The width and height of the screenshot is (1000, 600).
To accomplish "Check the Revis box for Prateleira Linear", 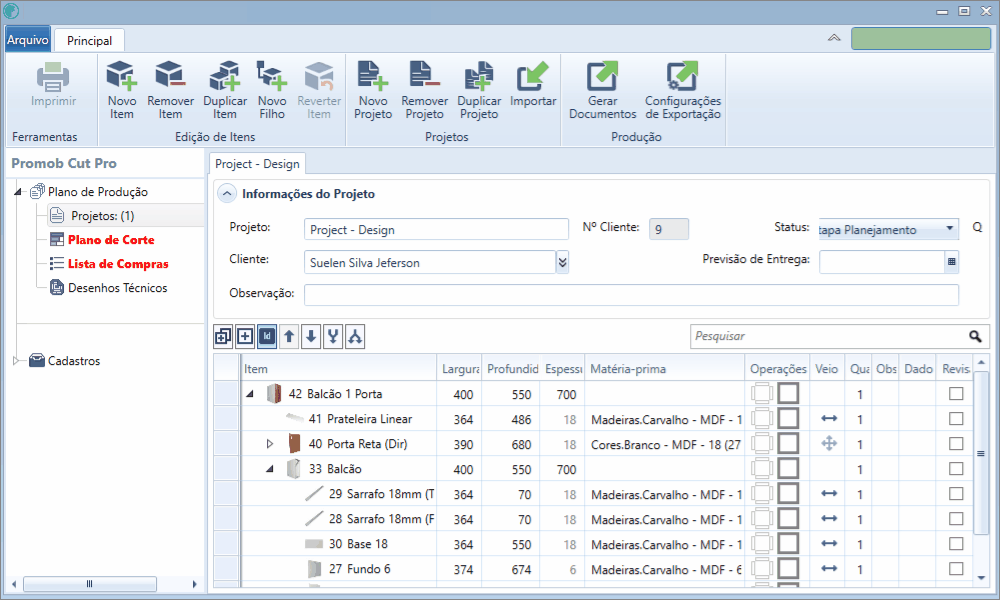I will 955,418.
